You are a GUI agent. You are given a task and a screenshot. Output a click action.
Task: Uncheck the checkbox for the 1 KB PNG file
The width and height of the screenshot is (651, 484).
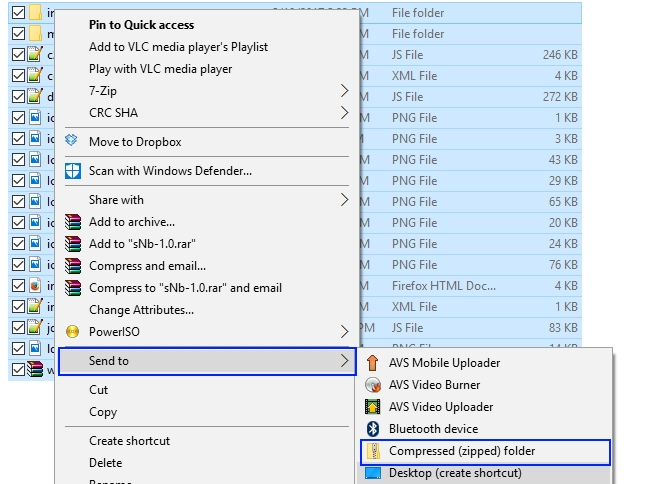pos(18,117)
